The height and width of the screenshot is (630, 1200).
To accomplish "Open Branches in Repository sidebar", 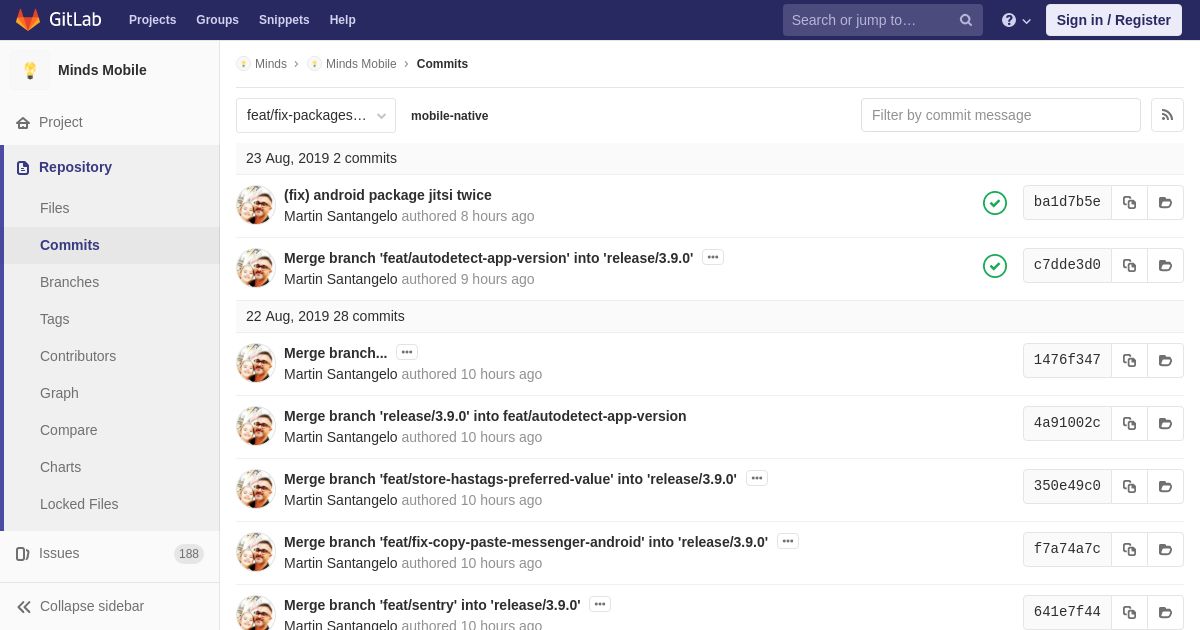I will pyautogui.click(x=69, y=282).
